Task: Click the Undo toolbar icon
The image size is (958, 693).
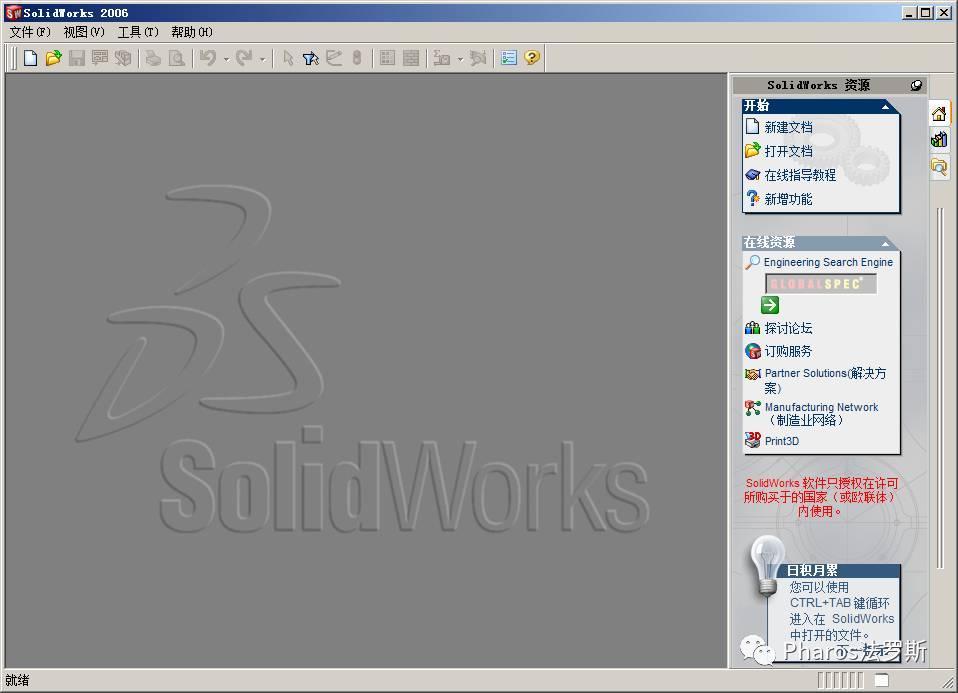Action: (208, 58)
